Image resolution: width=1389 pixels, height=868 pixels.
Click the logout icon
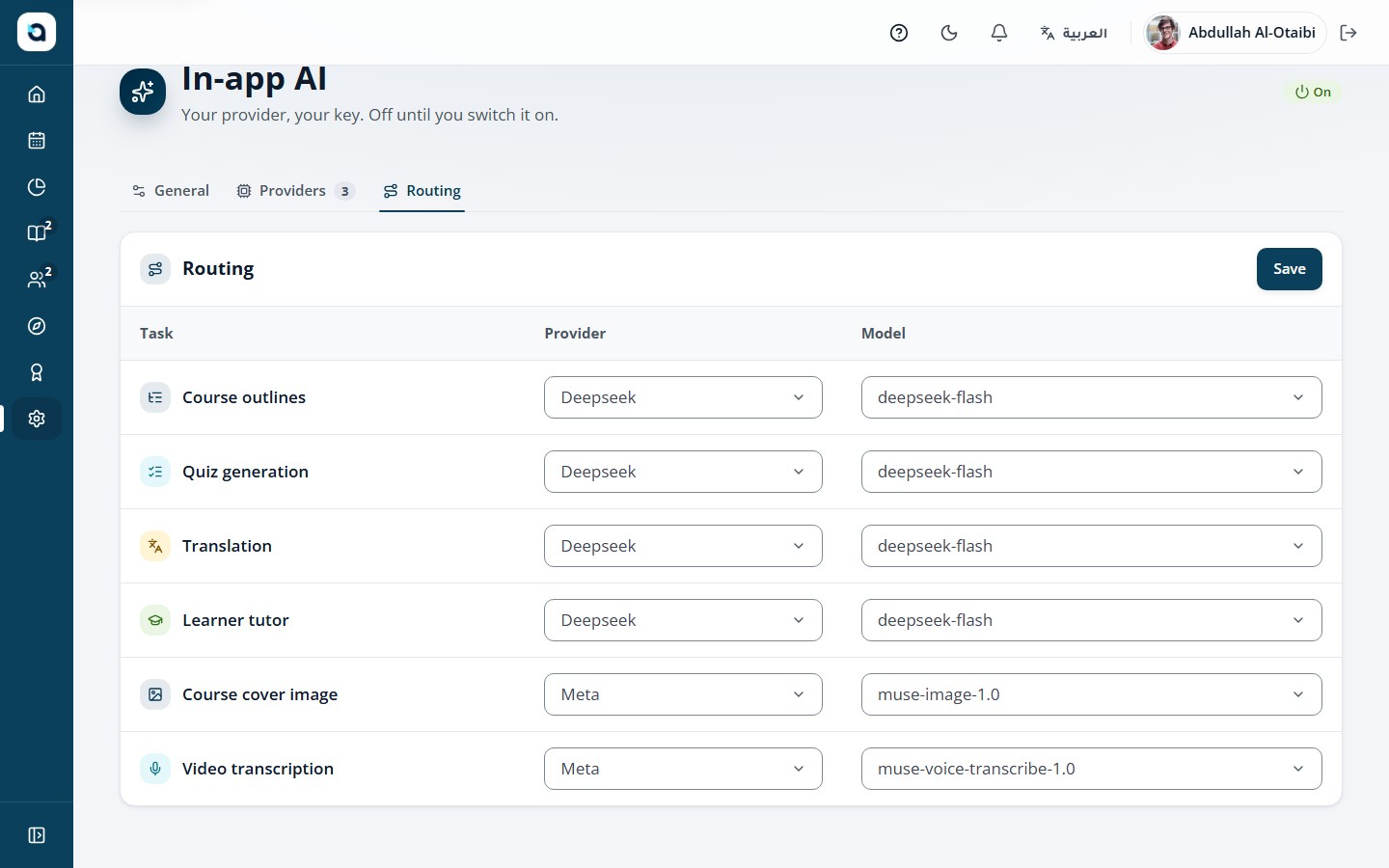(x=1348, y=33)
